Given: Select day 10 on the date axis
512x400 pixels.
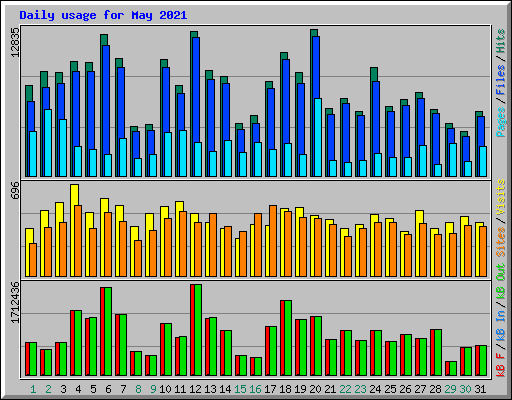Looking at the screenshot, I should coord(165,389).
